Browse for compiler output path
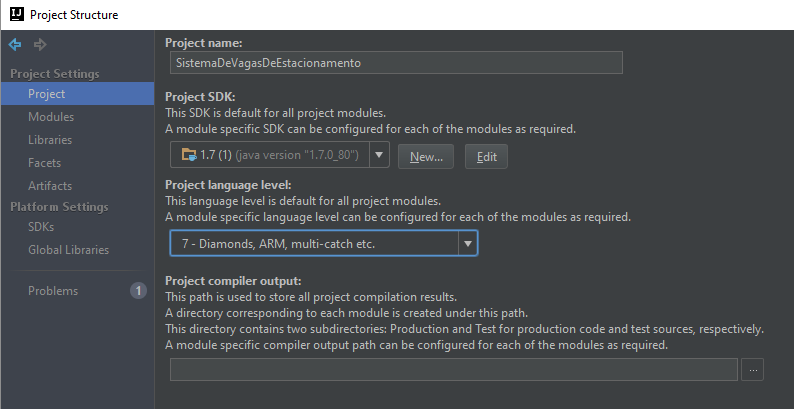 coord(753,370)
